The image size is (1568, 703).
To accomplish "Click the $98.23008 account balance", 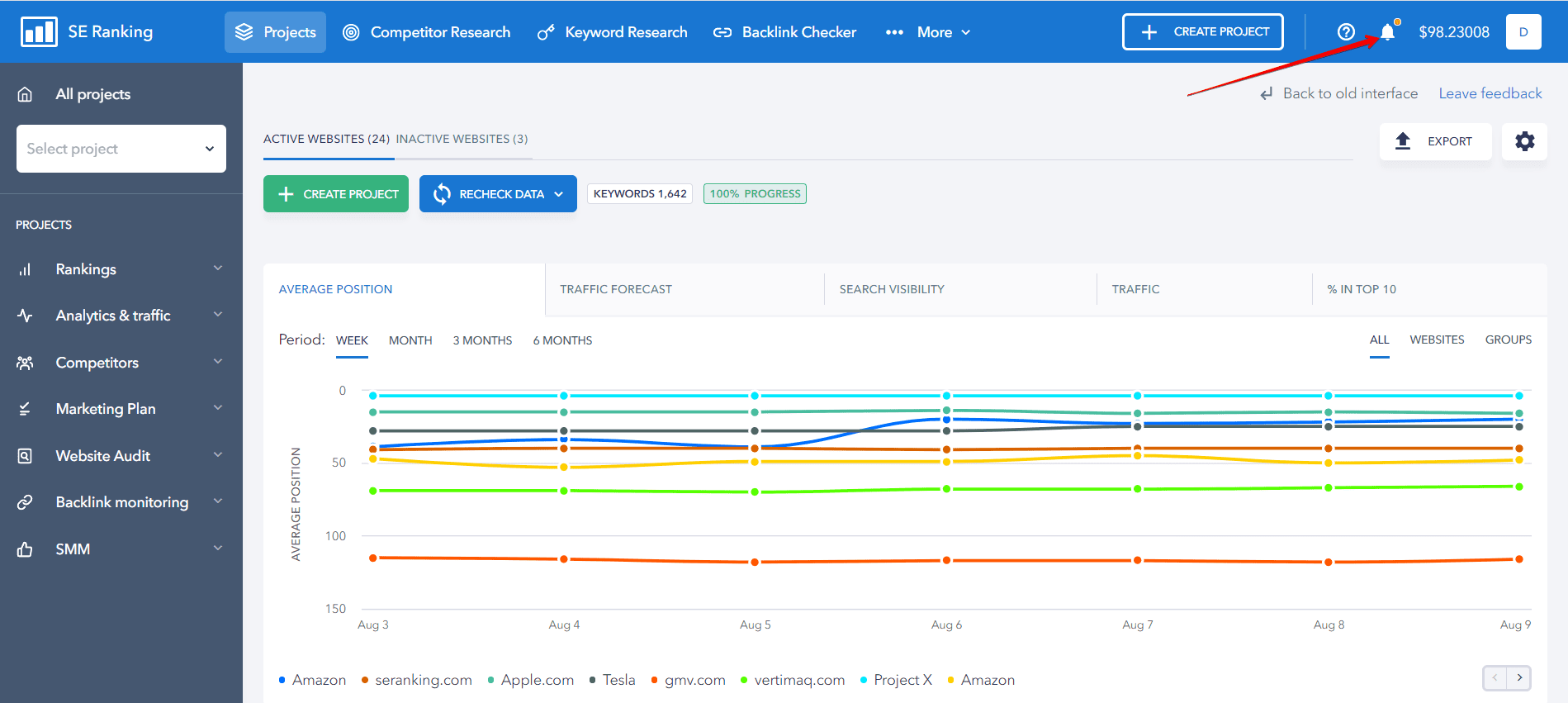I will pos(1454,32).
